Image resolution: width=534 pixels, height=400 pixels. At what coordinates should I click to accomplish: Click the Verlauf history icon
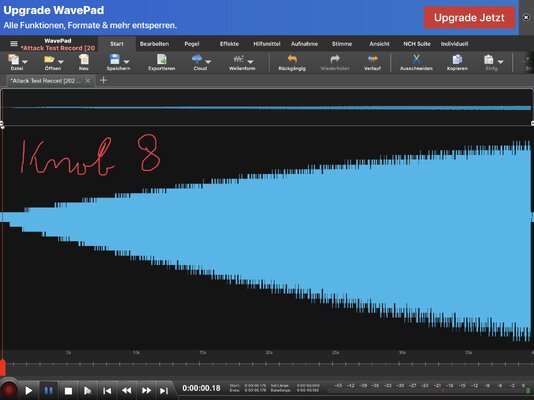point(373,59)
